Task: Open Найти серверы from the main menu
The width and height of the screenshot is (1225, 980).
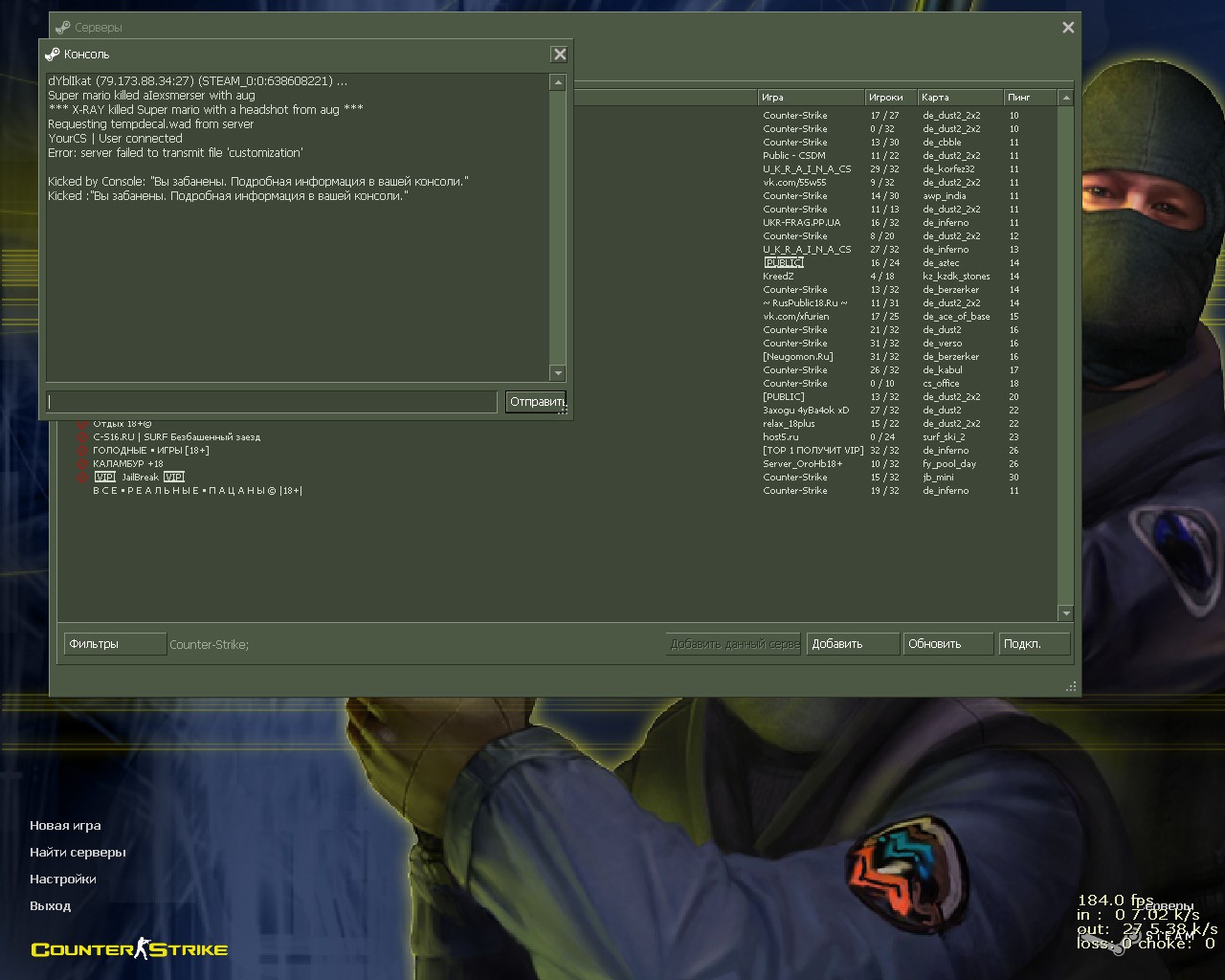Action: (78, 853)
